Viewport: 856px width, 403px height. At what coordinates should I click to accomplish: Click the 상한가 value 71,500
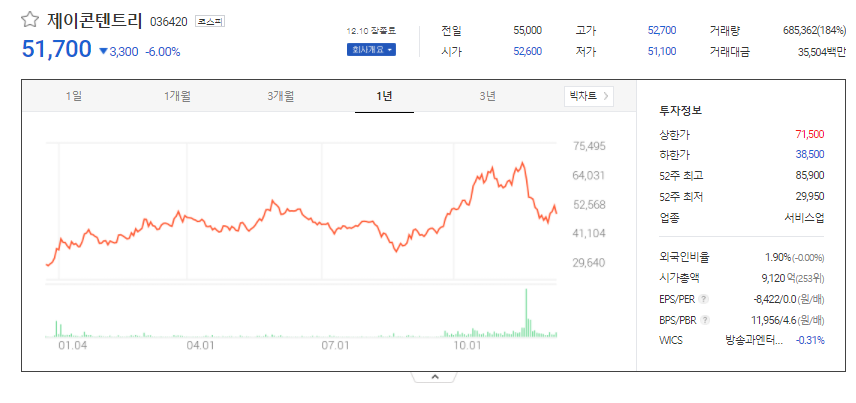tap(810, 134)
